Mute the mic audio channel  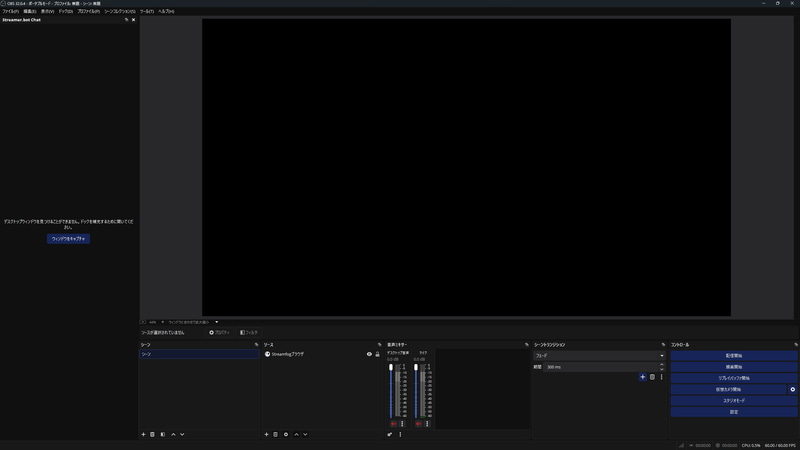click(x=418, y=423)
